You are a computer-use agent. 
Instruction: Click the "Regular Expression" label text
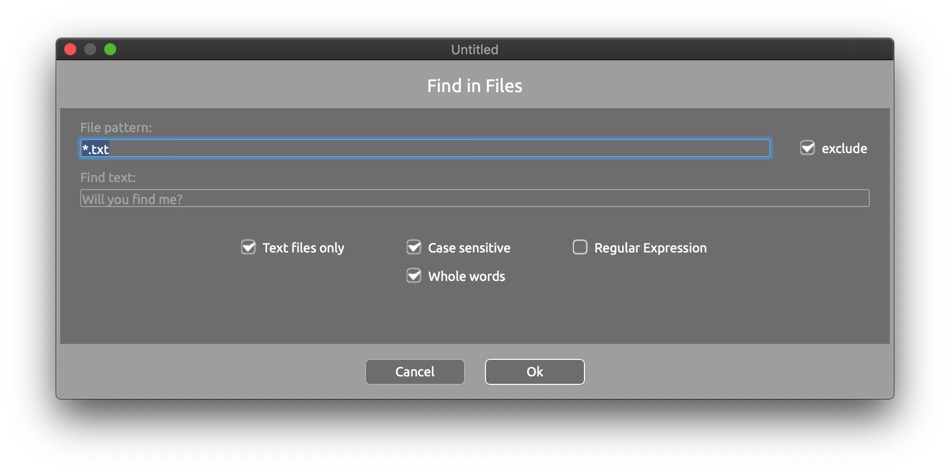pos(650,248)
